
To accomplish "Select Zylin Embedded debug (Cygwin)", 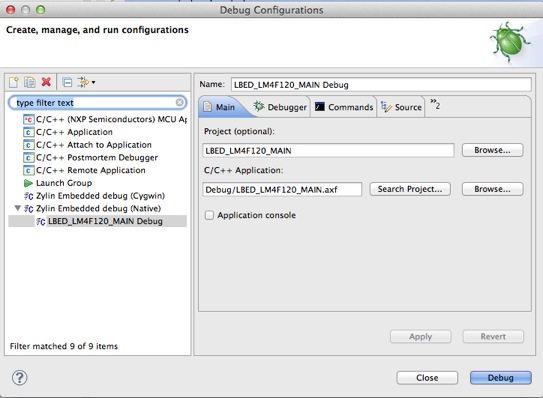I will pos(100,196).
